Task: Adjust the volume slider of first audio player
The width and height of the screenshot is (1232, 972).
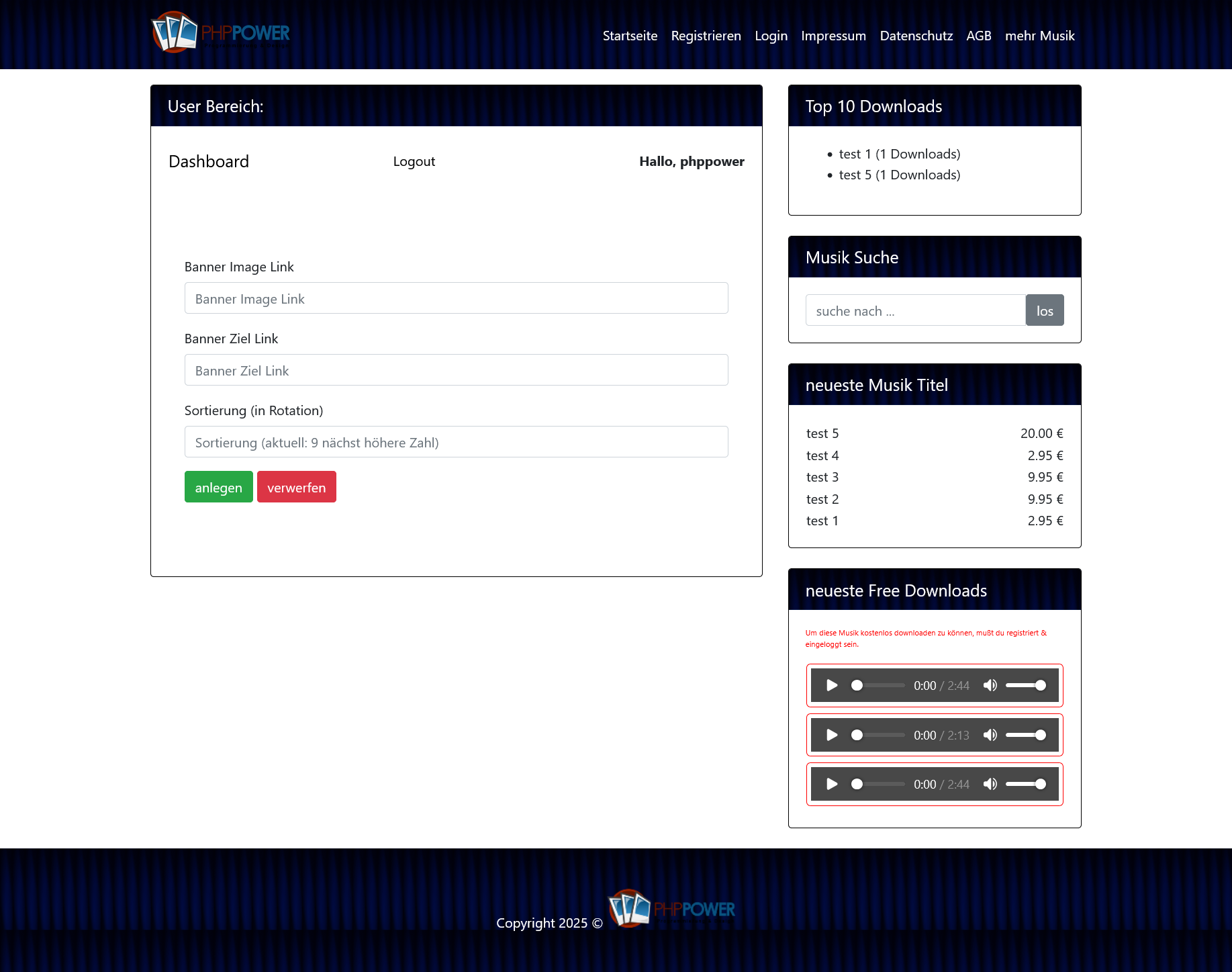Action: [x=1025, y=685]
